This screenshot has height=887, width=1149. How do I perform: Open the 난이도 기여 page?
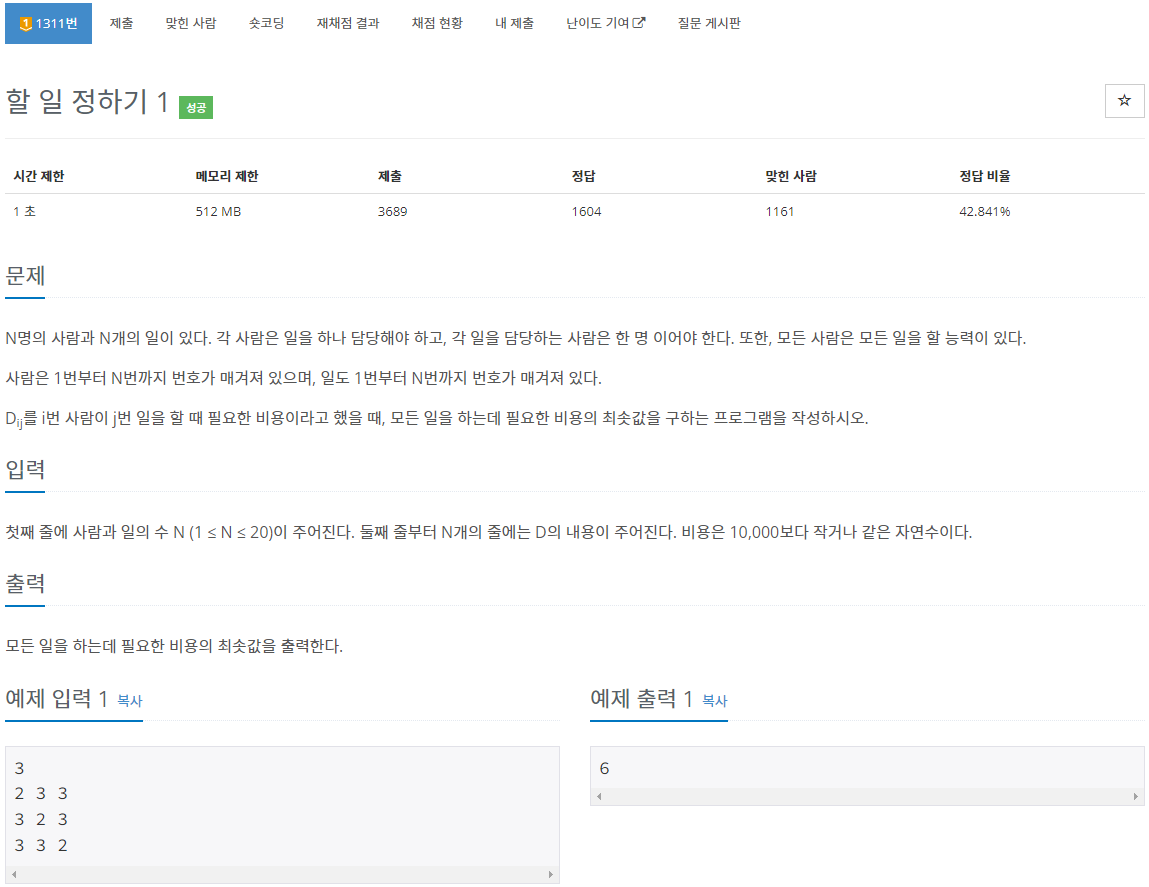pos(598,22)
